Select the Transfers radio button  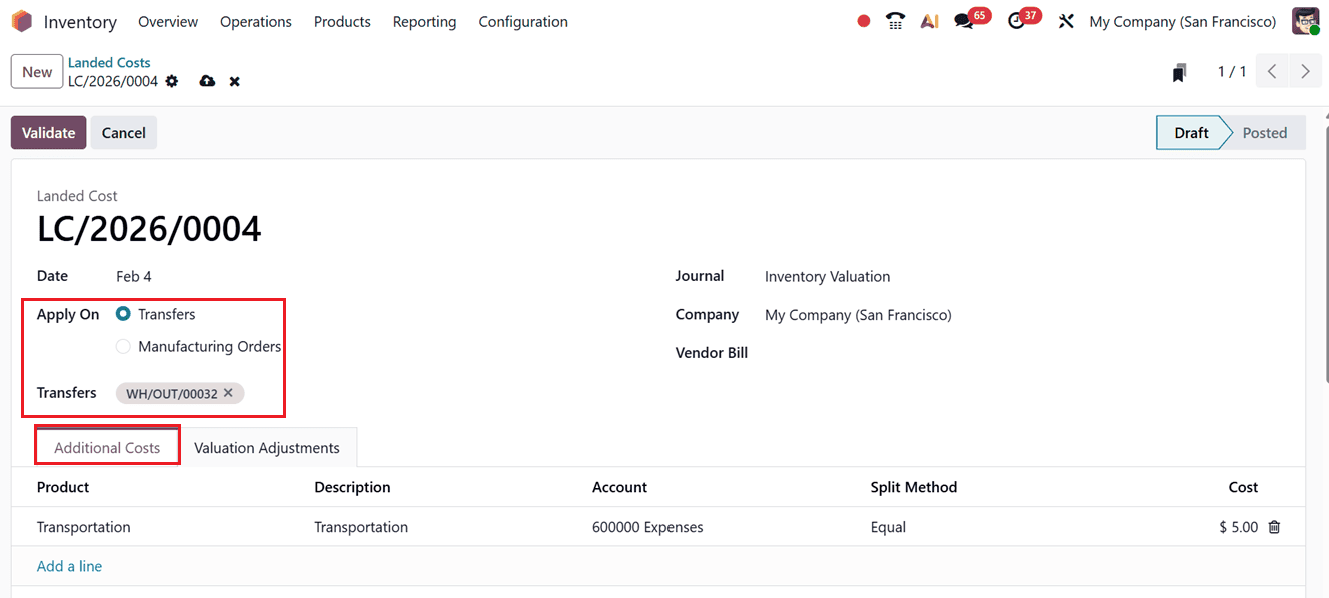[122, 313]
